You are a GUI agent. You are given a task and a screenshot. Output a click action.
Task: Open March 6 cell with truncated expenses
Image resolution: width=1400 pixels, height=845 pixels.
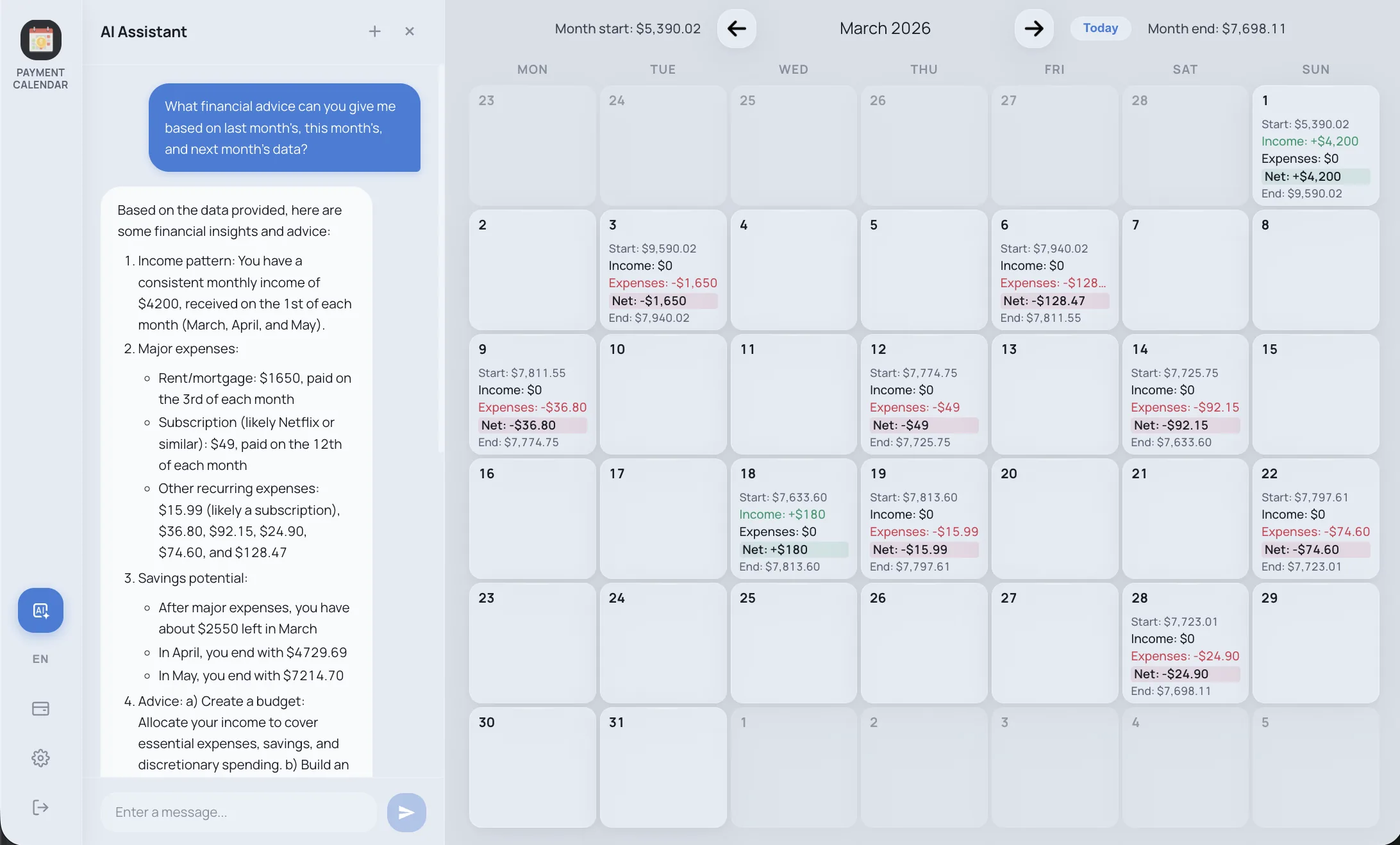pos(1054,270)
